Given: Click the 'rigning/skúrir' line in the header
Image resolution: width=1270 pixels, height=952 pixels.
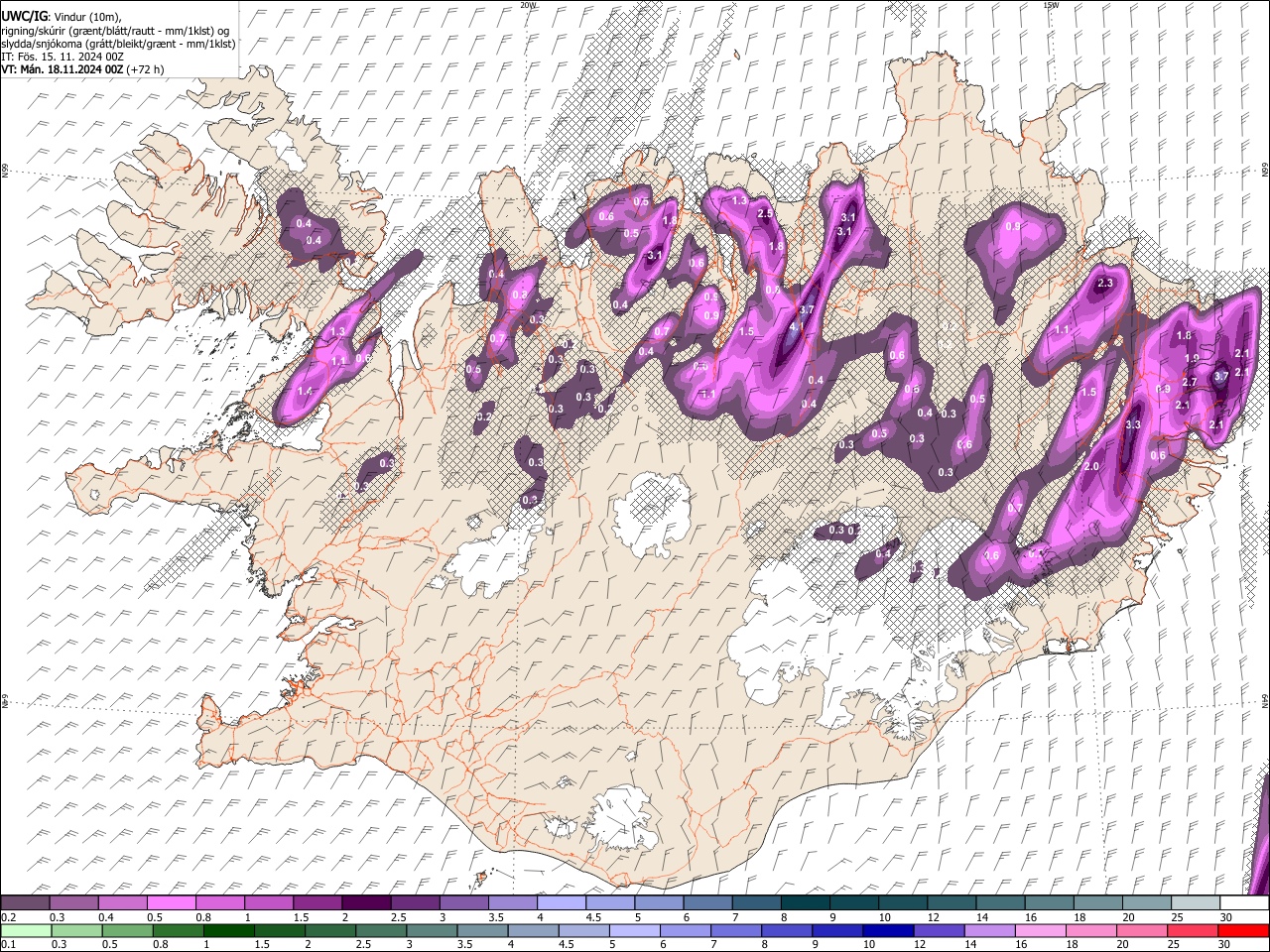Looking at the screenshot, I should [114, 31].
